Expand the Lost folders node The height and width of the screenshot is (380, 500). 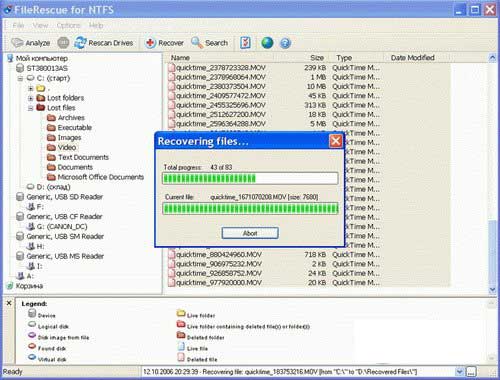pos(31,98)
